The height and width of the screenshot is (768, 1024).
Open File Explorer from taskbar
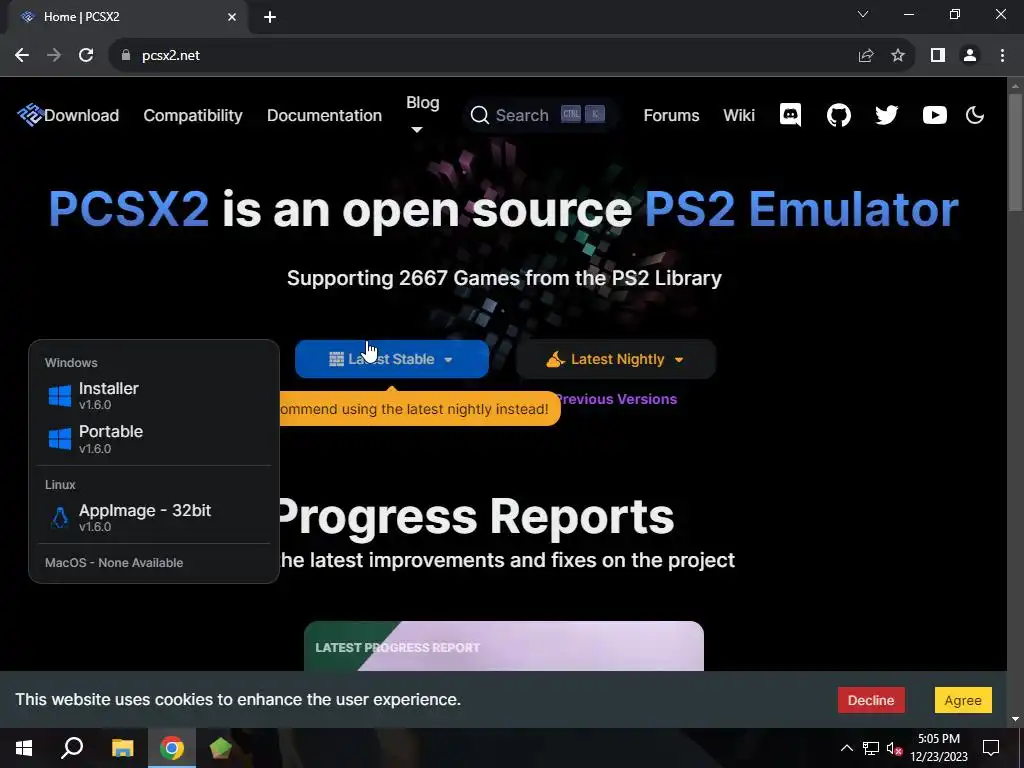122,748
